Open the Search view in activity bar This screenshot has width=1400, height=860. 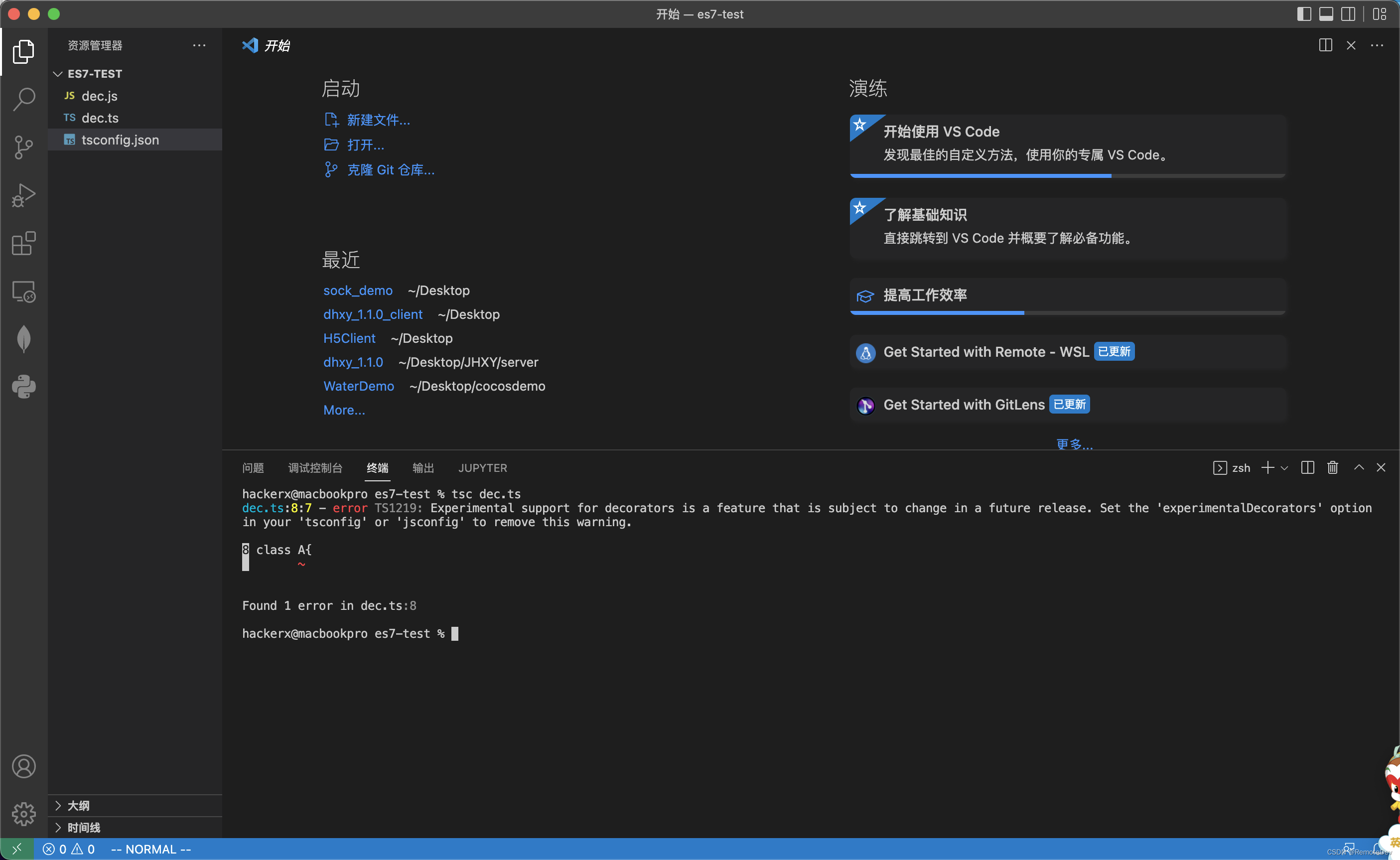click(x=24, y=99)
